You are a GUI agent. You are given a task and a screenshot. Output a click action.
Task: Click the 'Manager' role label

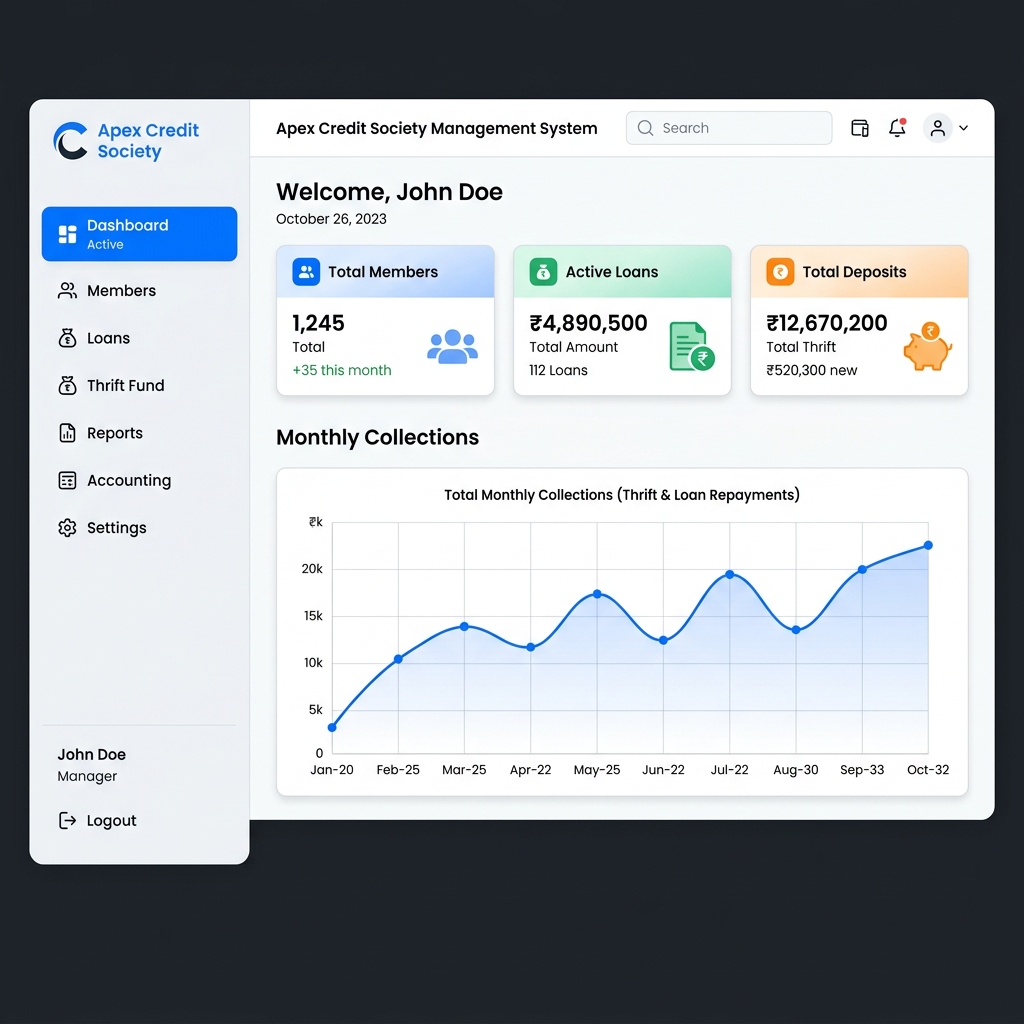coord(87,776)
